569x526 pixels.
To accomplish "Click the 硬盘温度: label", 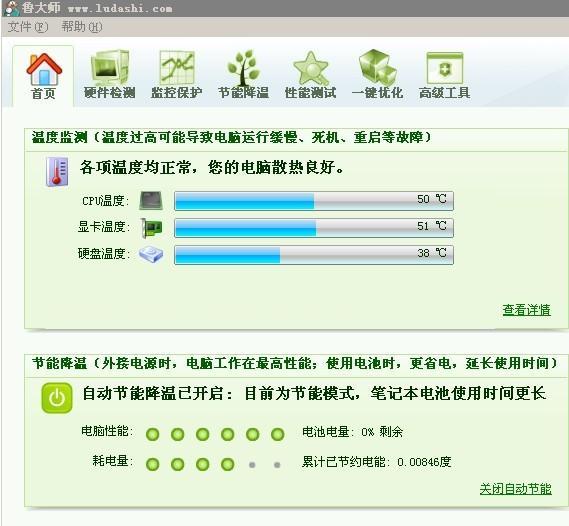I will point(104,254).
